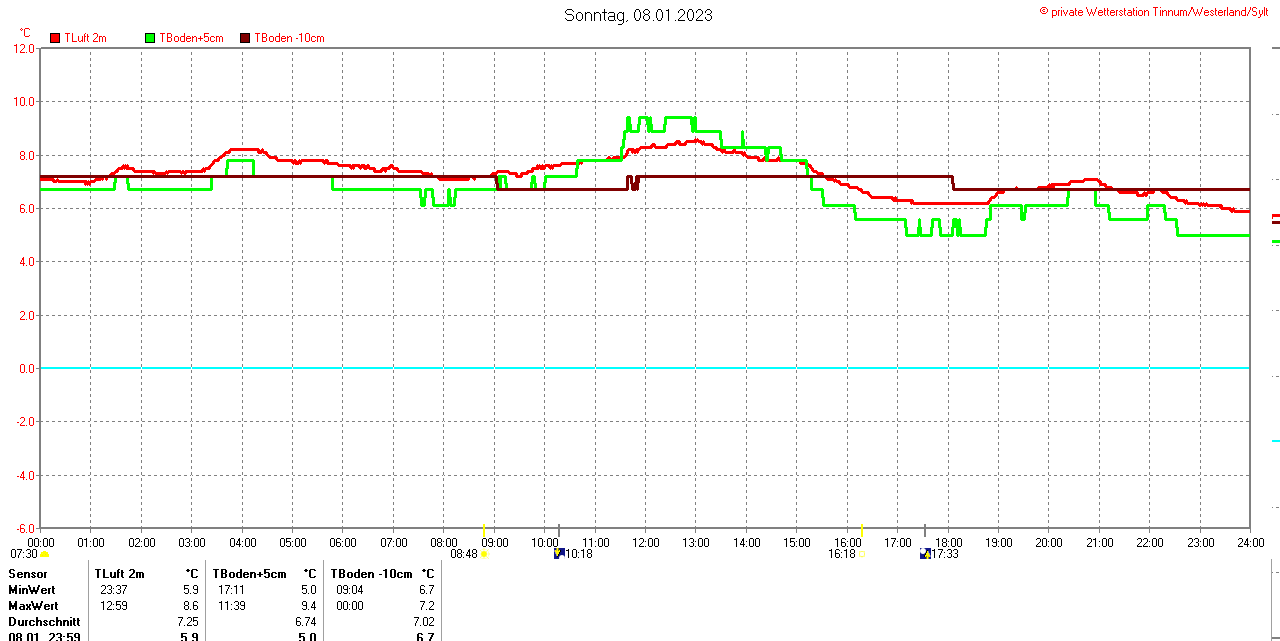Select the TBoden -10cm legend label
The image size is (1280, 641).
[289, 38]
